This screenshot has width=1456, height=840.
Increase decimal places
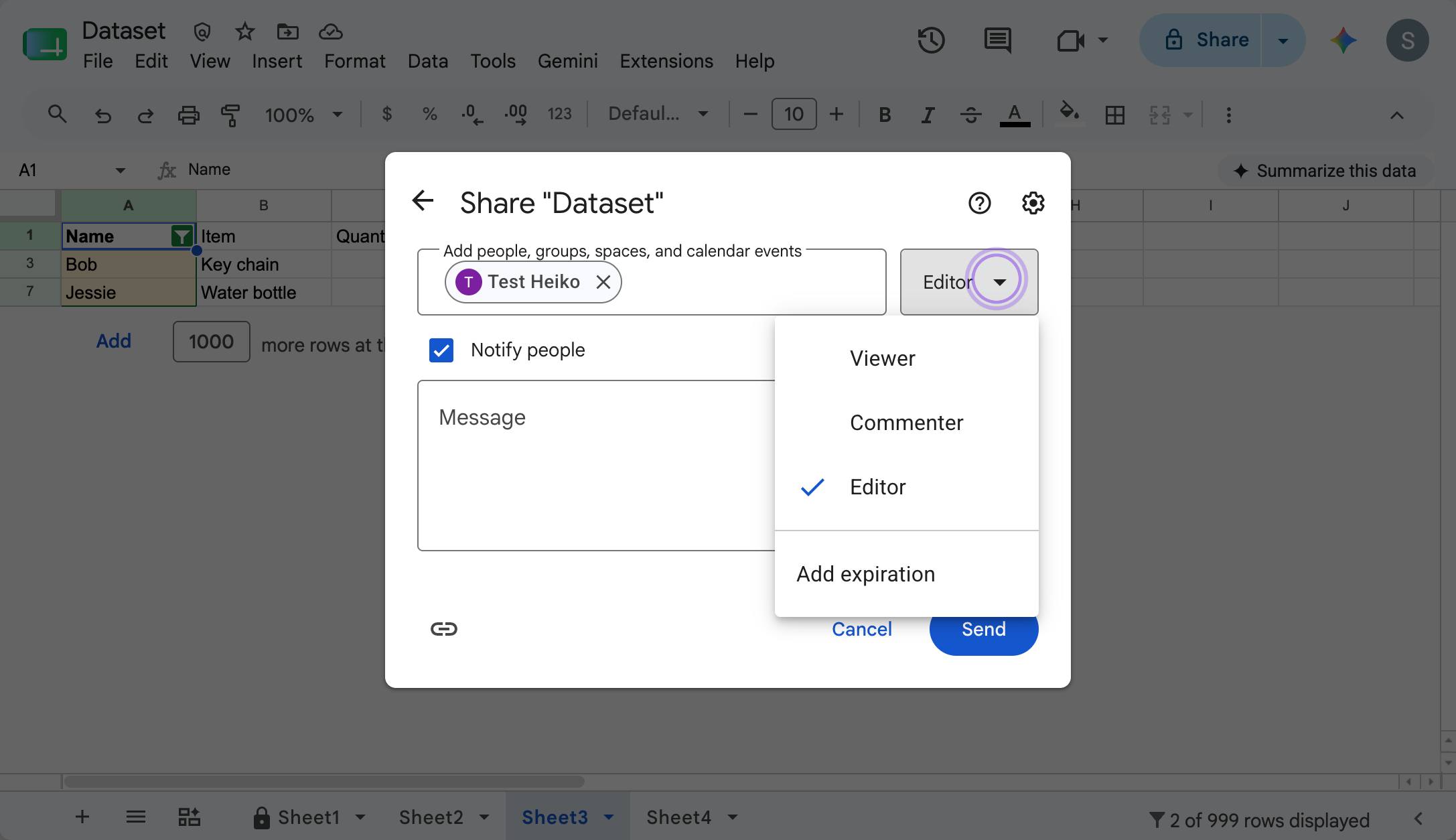516,115
